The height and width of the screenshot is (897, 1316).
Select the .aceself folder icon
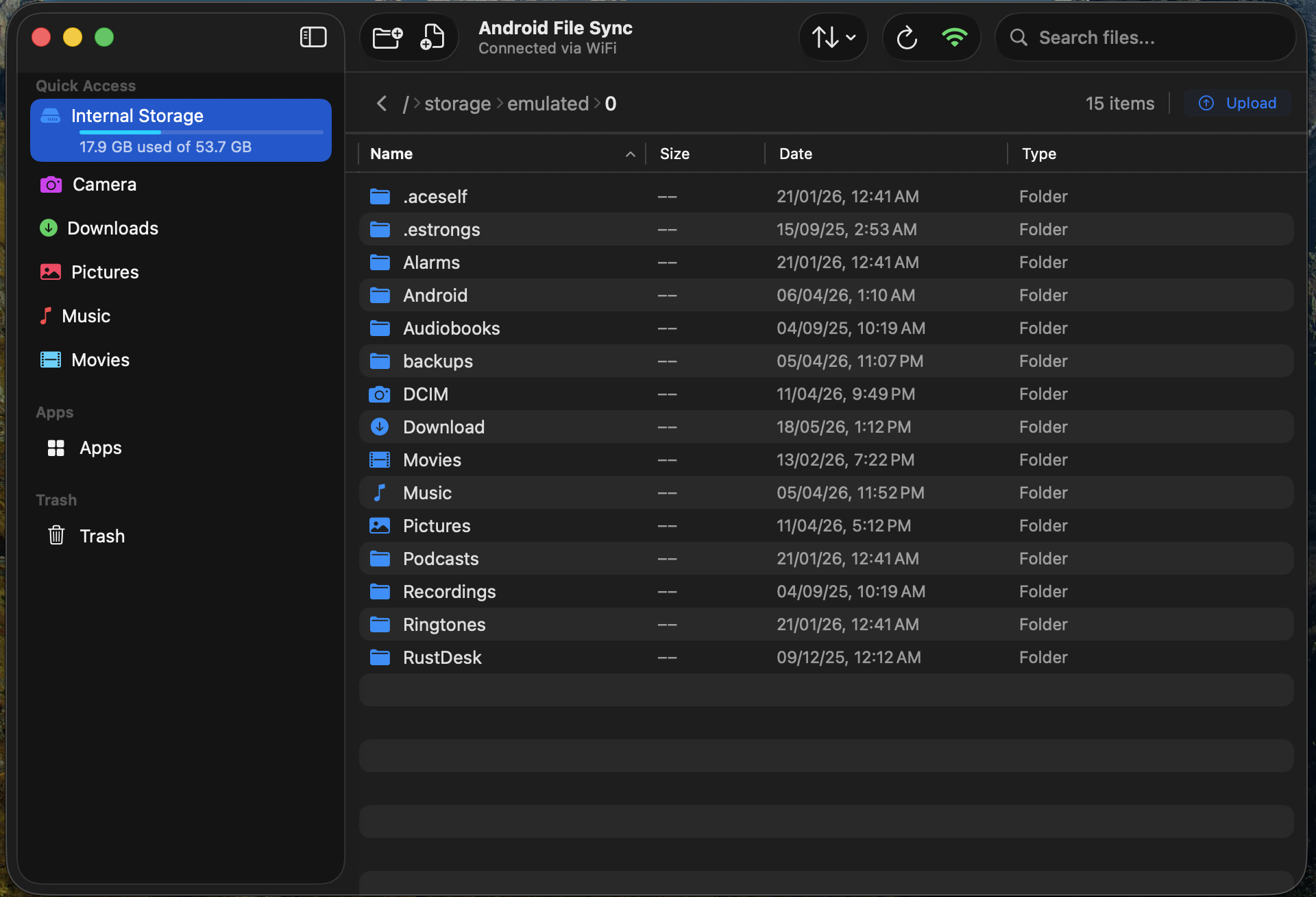(380, 197)
